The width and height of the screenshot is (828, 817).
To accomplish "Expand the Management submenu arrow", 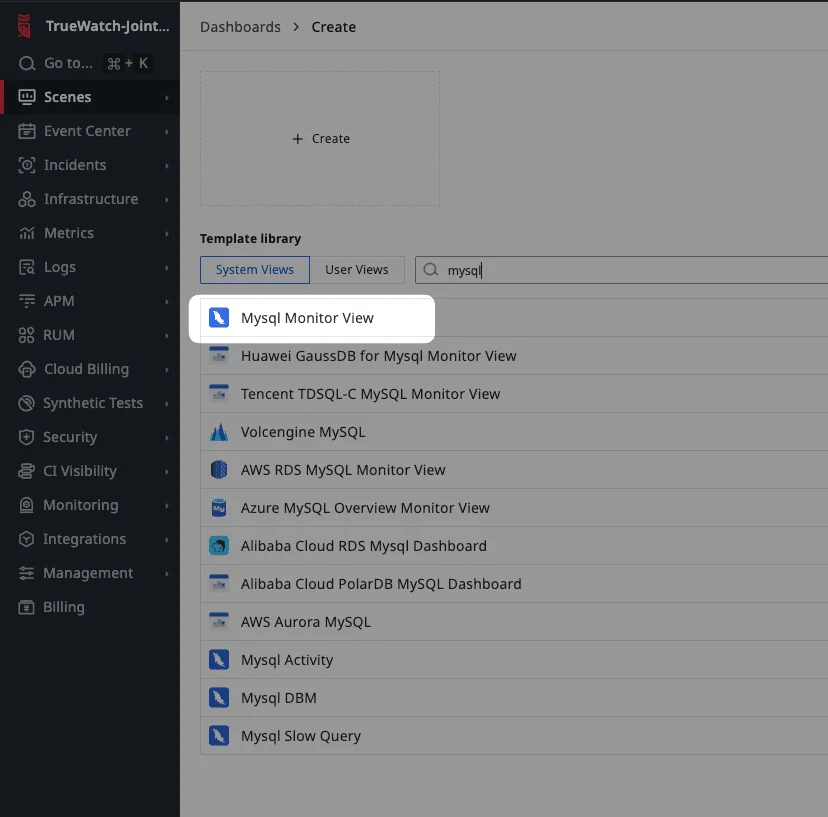I will point(167,574).
